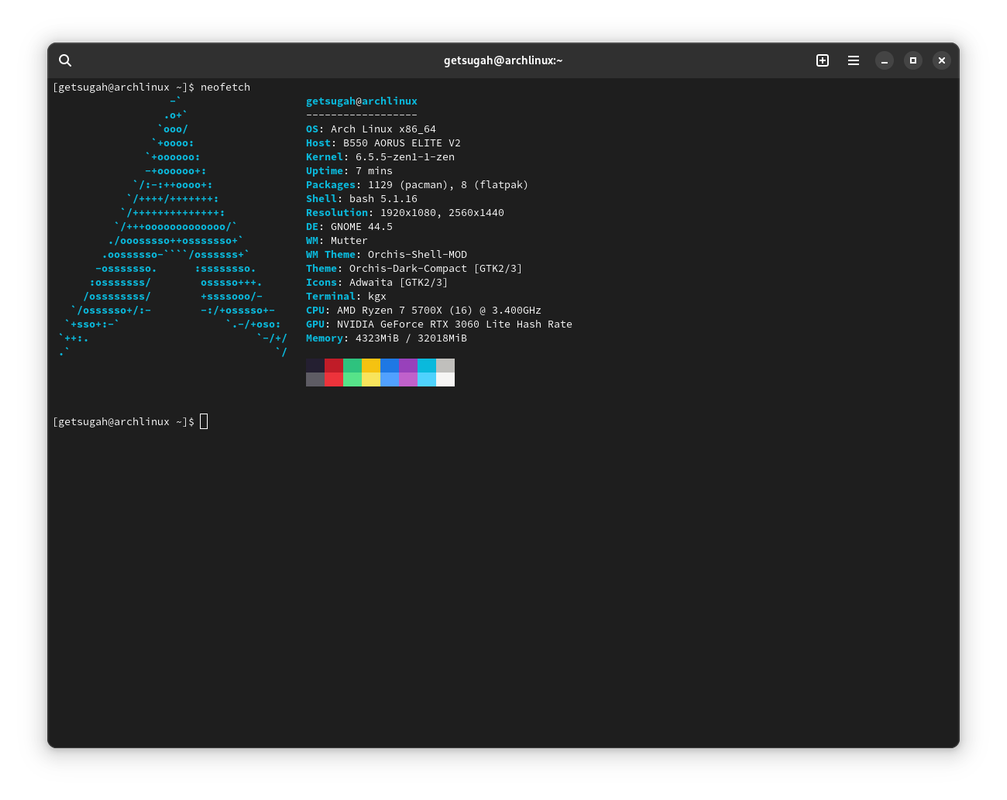
Task: Open the hamburger main menu
Action: pyautogui.click(x=853, y=60)
